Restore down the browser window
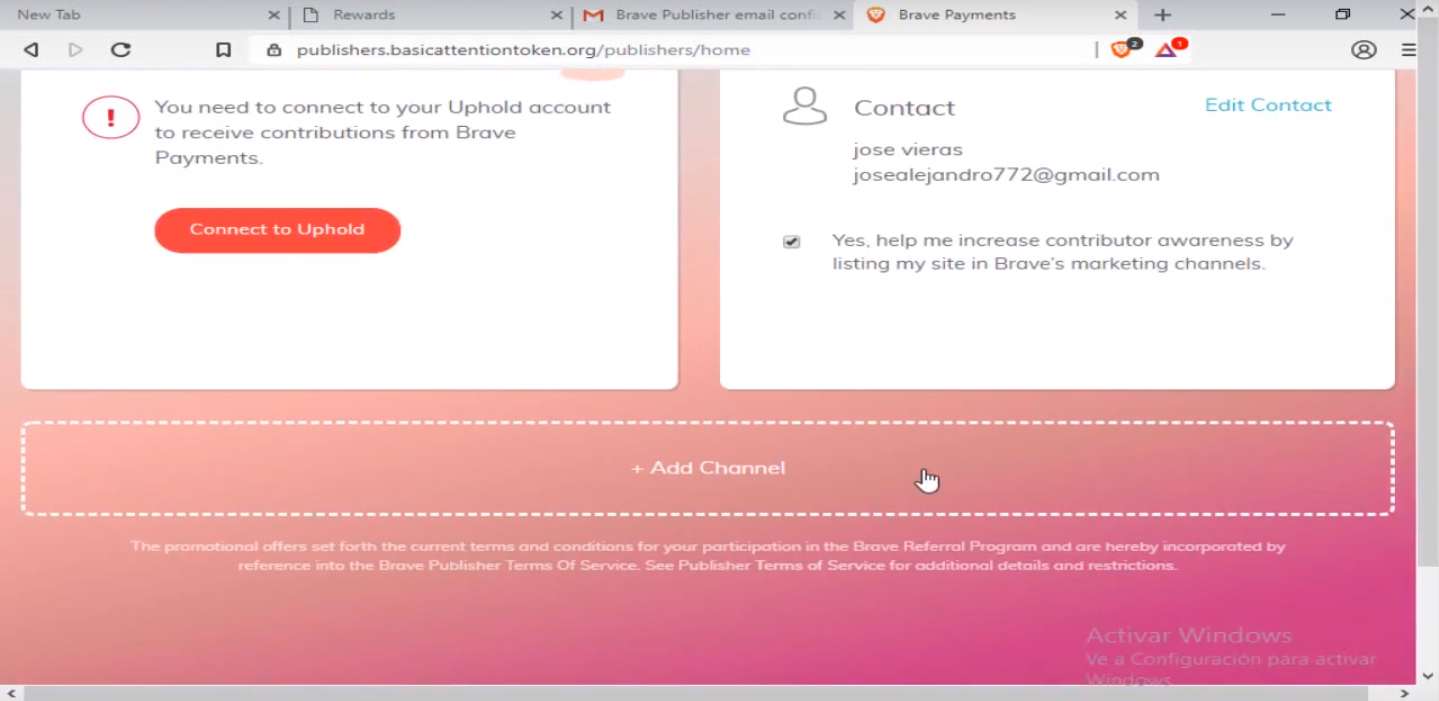Image resolution: width=1439 pixels, height=701 pixels. 1343,15
